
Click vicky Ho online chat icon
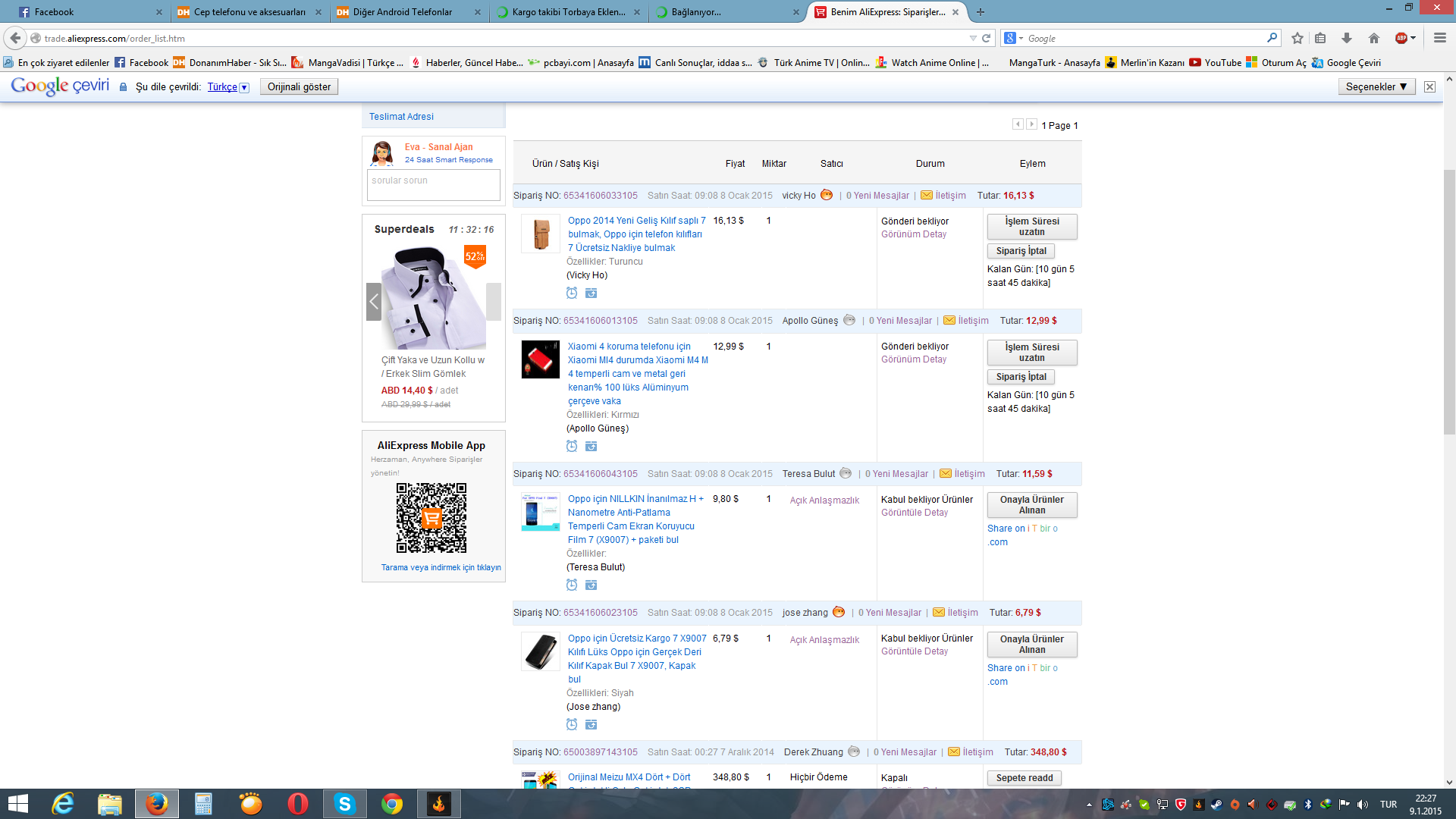[827, 195]
